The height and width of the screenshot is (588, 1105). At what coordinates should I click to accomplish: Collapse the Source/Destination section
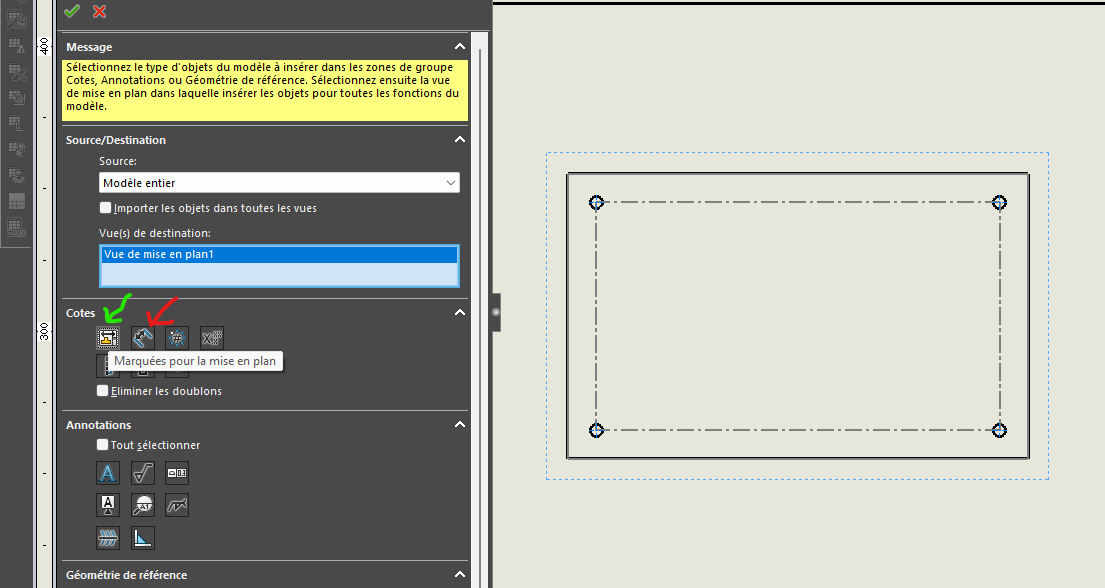click(x=459, y=140)
